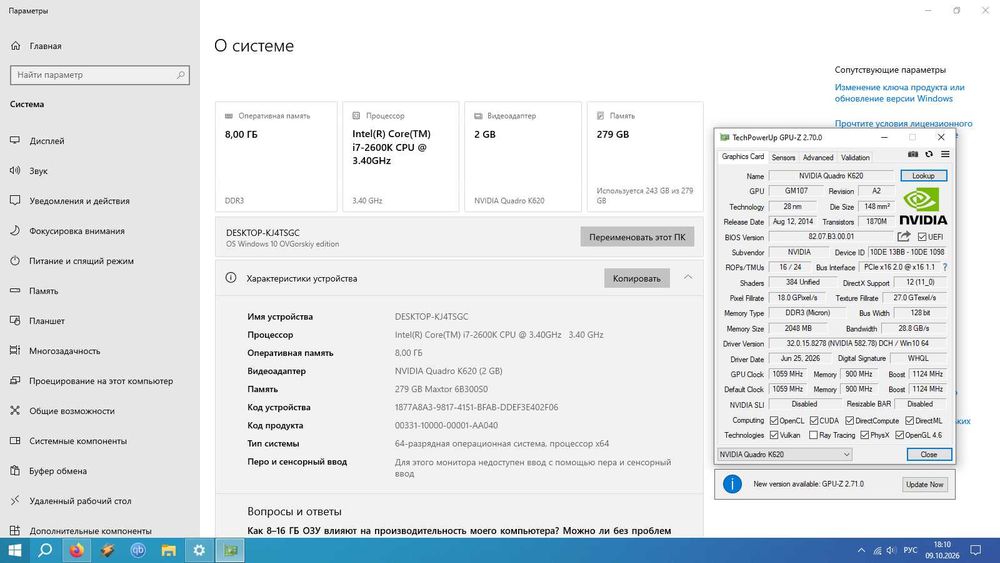Click the РУС language indicator

pyautogui.click(x=911, y=550)
